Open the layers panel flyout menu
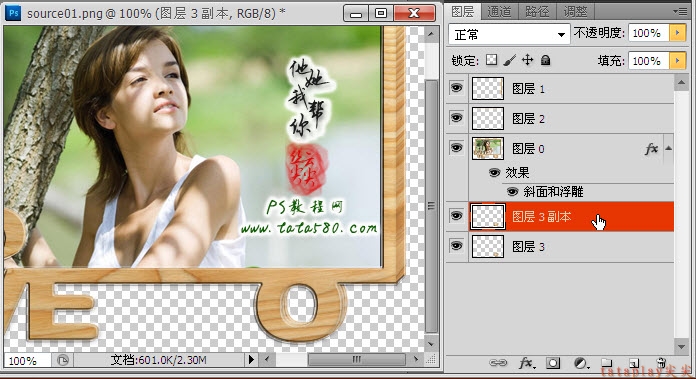This screenshot has width=696, height=379. [680, 11]
